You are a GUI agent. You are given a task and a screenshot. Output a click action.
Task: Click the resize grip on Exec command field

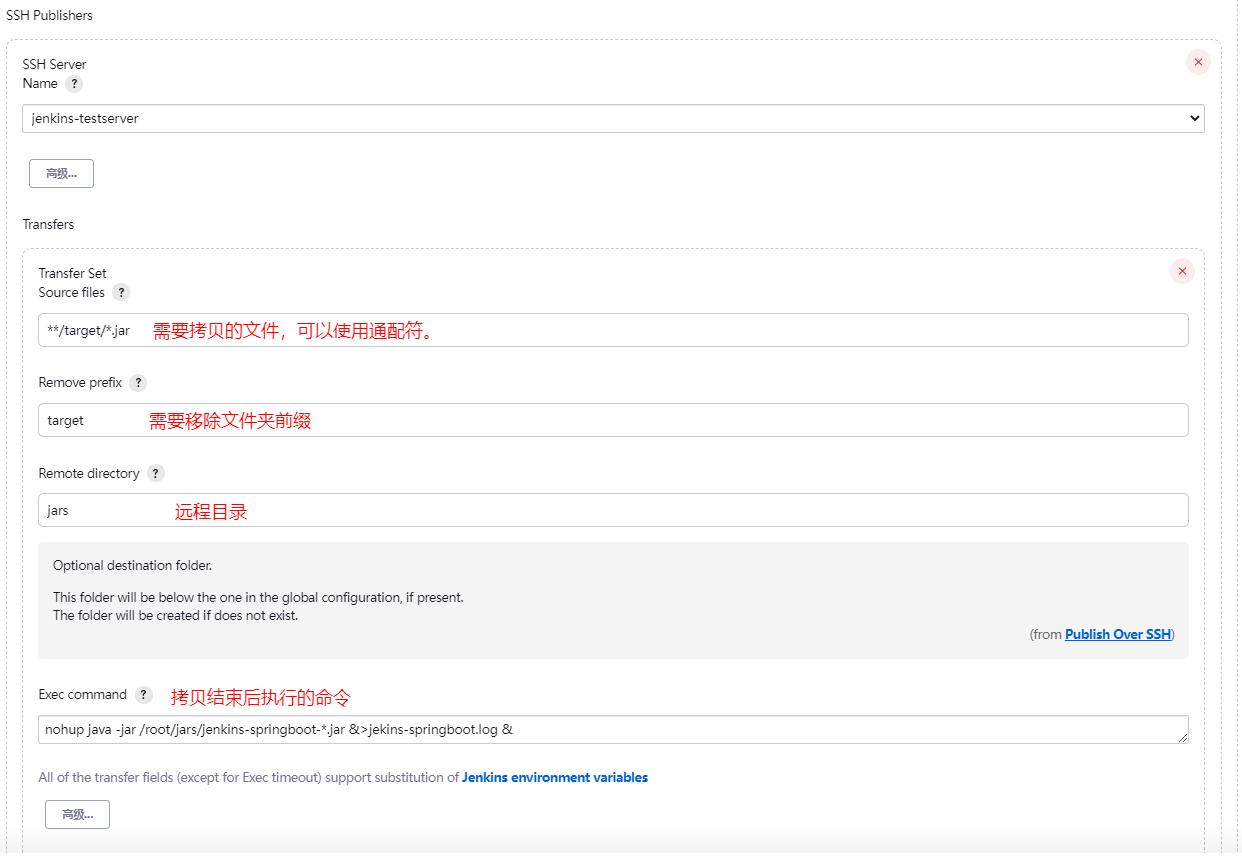(1184, 737)
